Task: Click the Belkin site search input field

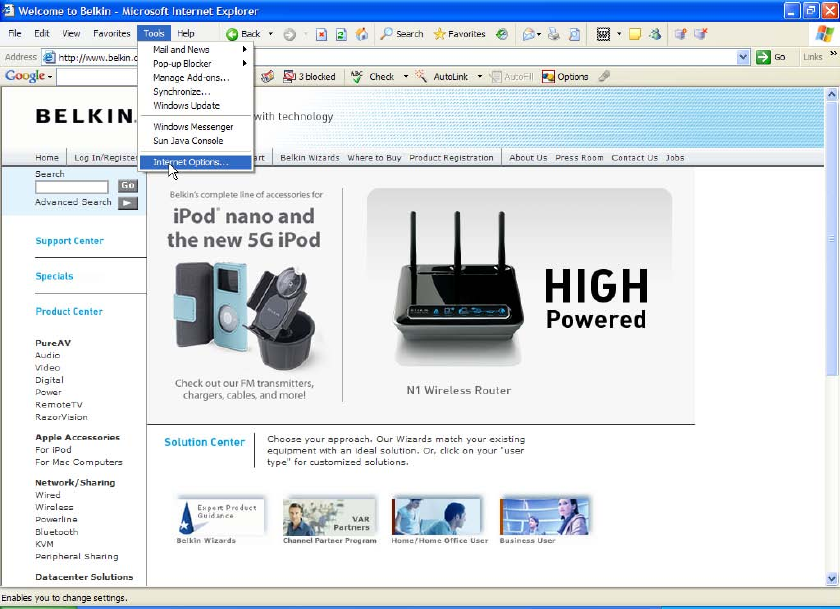Action: pos(72,186)
